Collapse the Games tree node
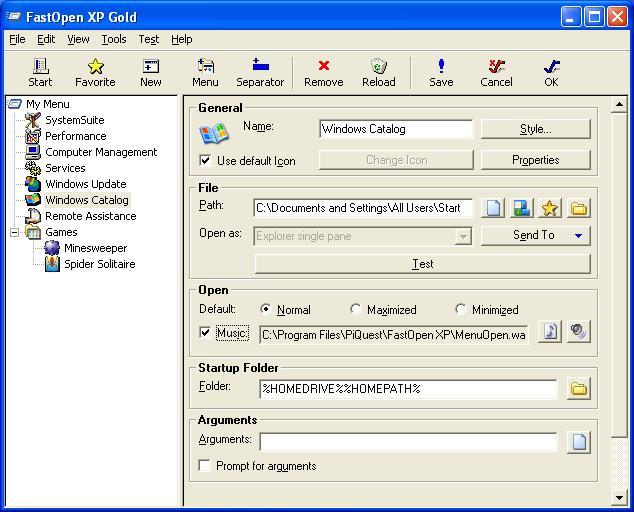This screenshot has width=634, height=512. click(x=15, y=232)
